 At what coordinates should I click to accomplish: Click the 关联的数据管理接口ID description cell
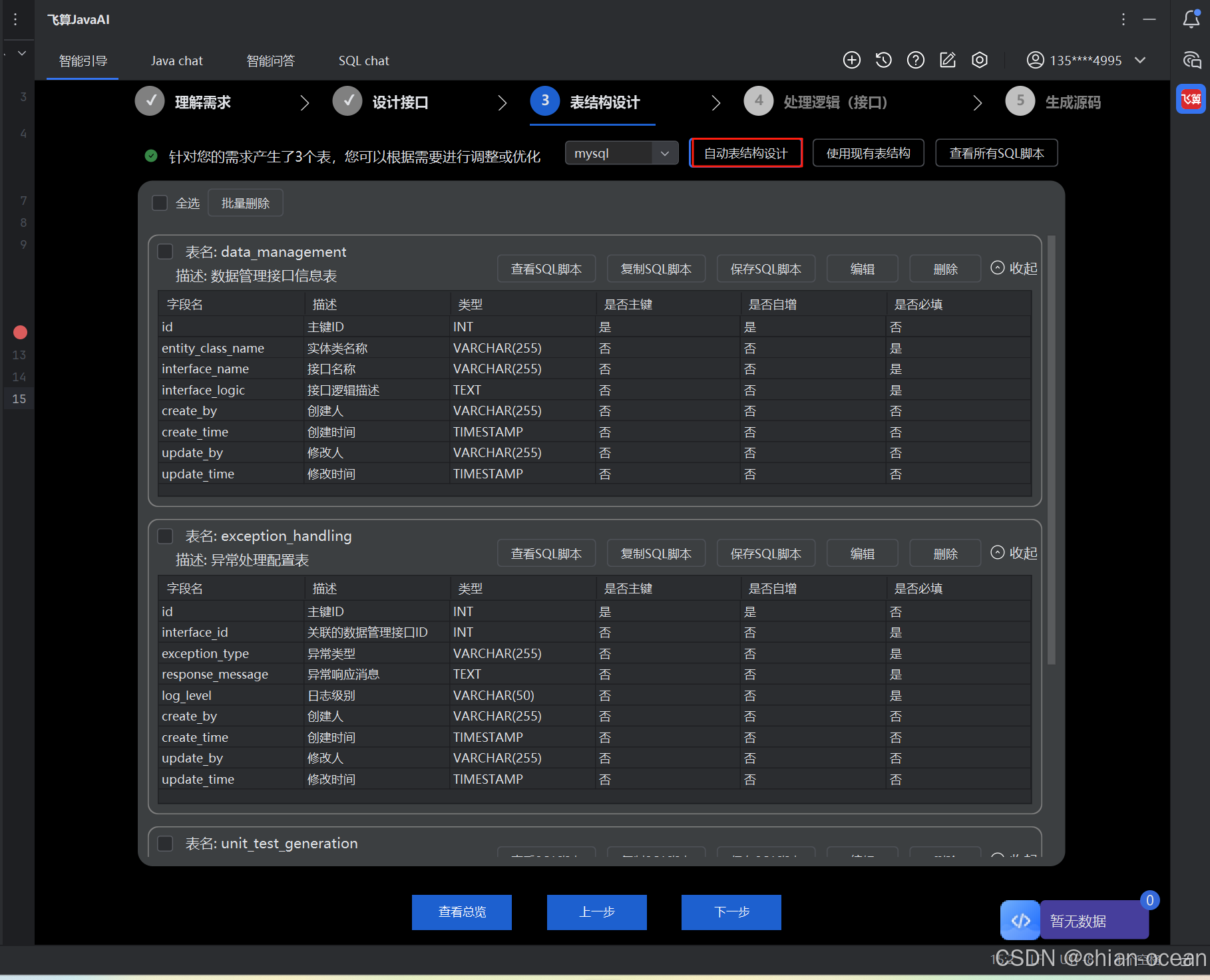[x=377, y=632]
